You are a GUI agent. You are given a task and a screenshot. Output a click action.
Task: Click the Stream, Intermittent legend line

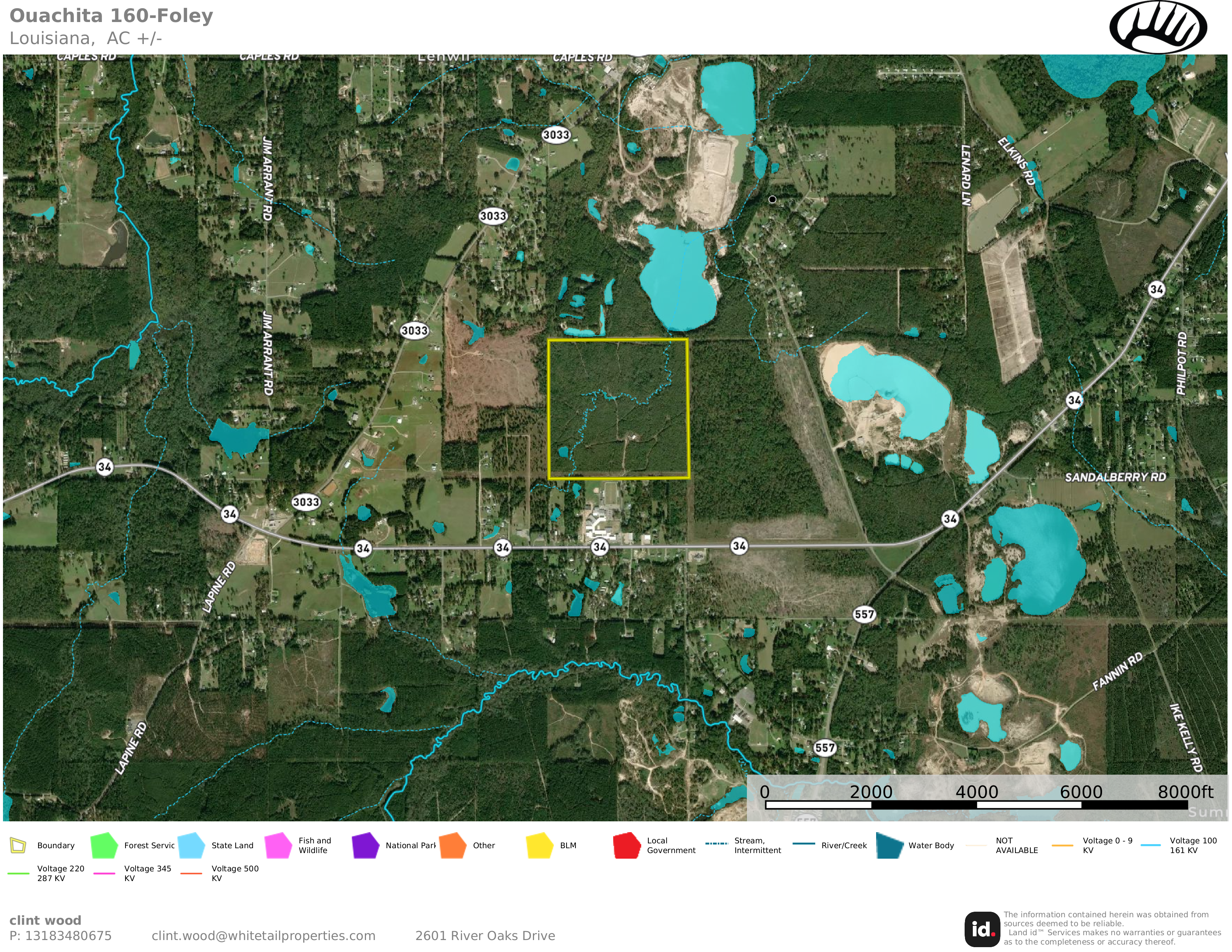(716, 844)
